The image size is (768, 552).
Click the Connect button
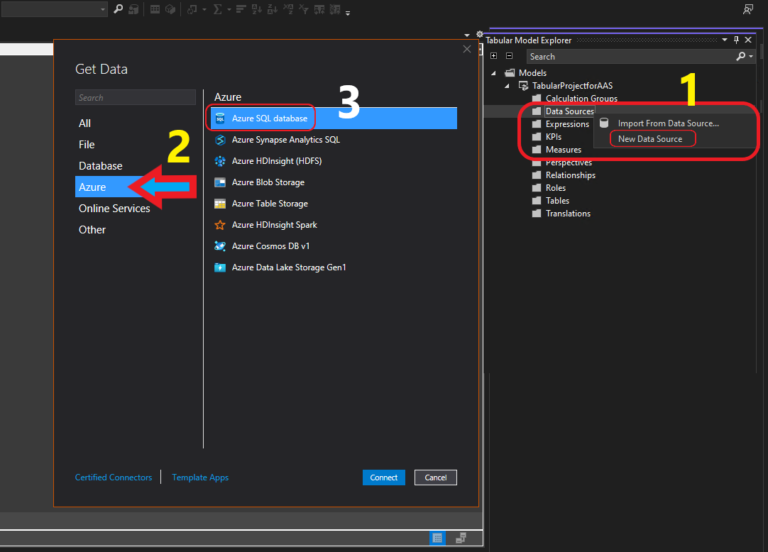tap(384, 478)
